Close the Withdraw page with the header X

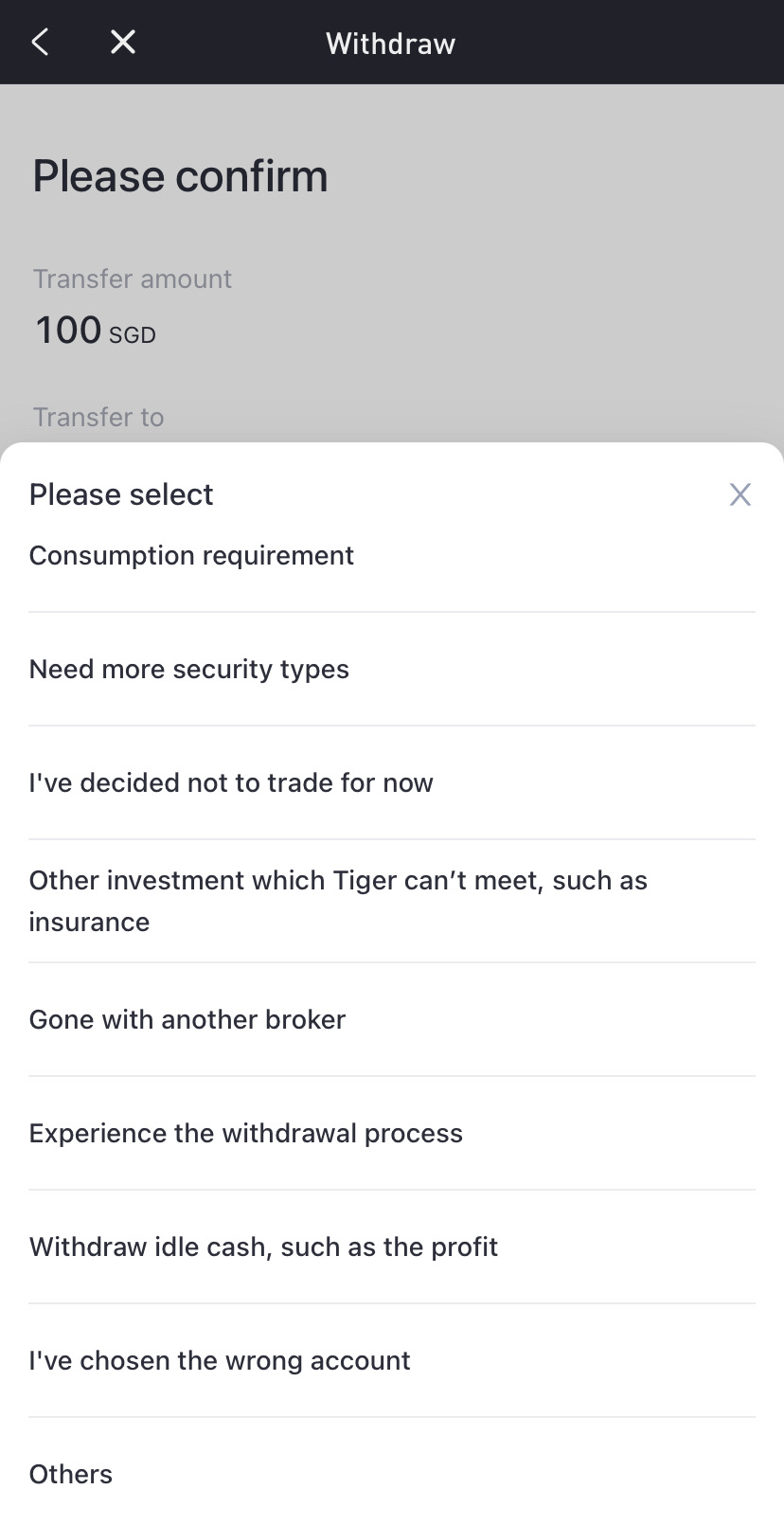pyautogui.click(x=123, y=43)
